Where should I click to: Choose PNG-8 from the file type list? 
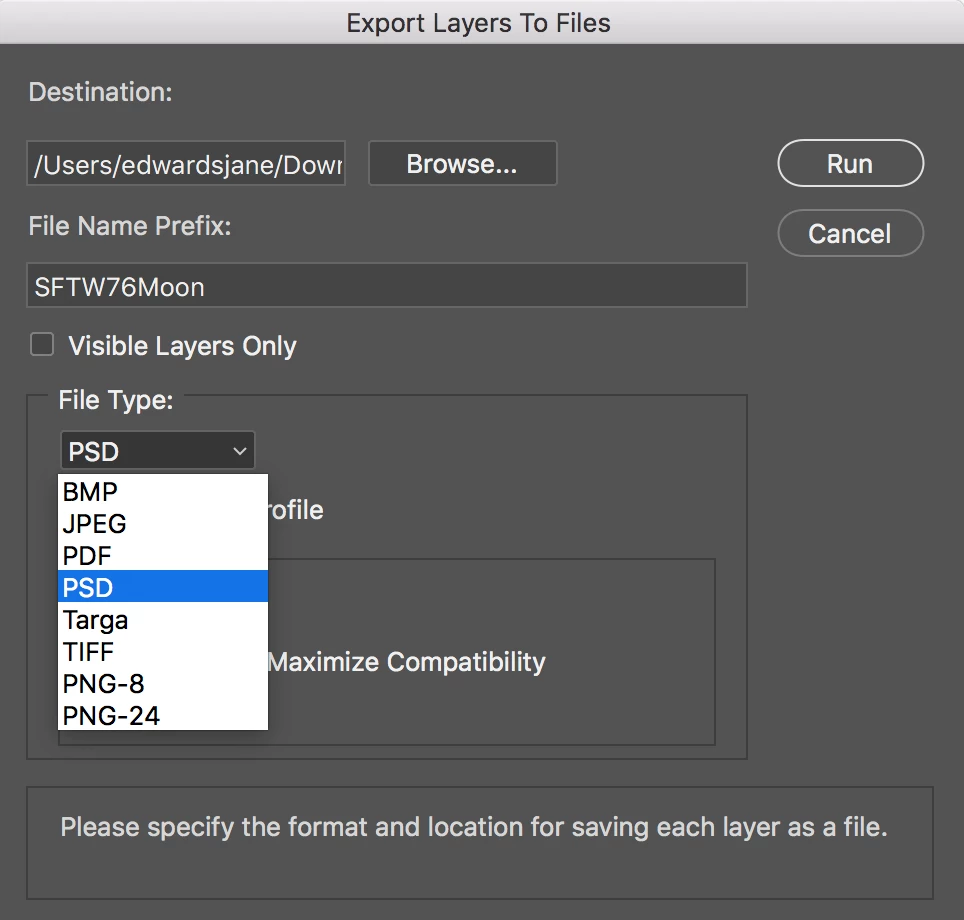[163, 683]
